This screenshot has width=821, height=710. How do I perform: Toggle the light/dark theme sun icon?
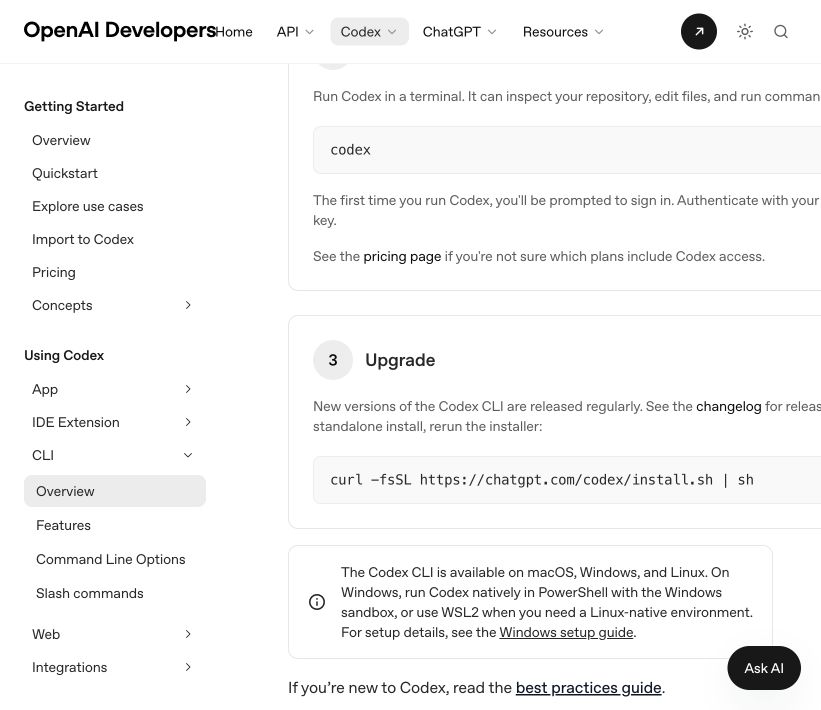pos(745,31)
